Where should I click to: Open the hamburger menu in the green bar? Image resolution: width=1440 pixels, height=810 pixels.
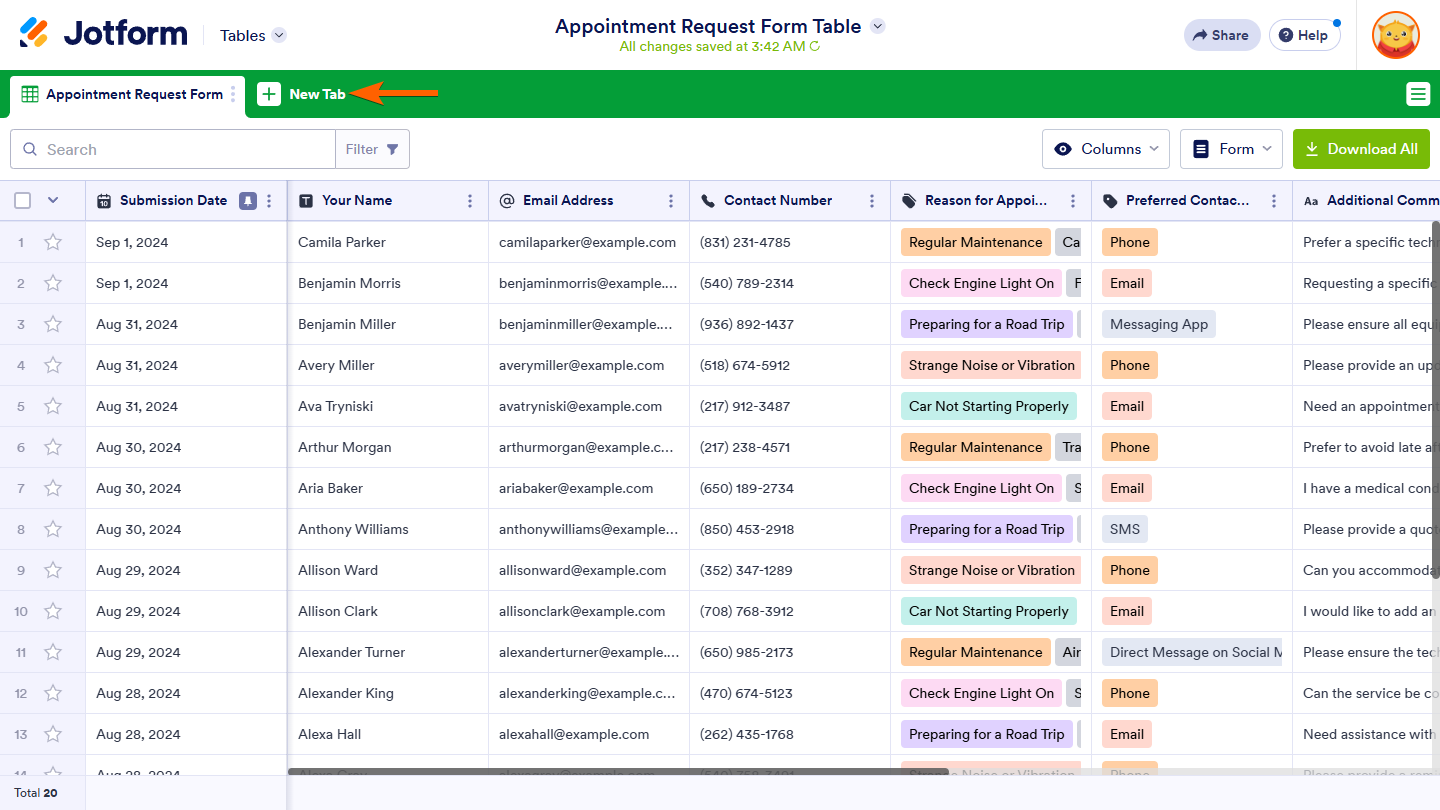1417,94
